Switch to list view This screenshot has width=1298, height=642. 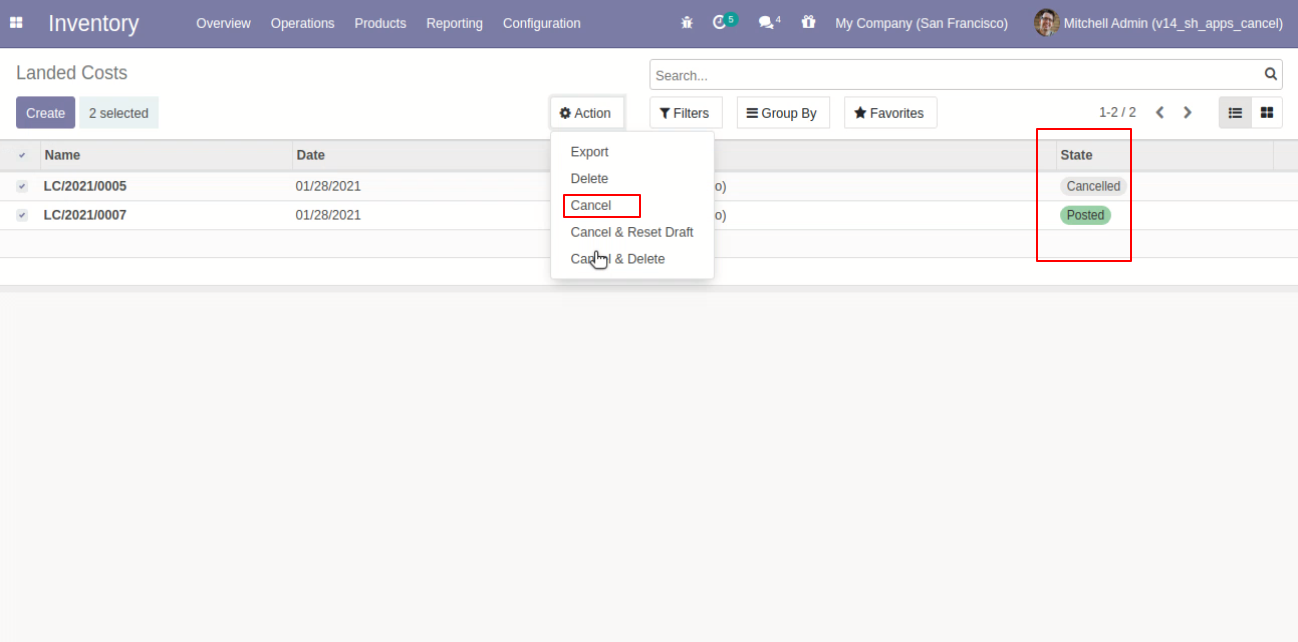pyautogui.click(x=1235, y=113)
